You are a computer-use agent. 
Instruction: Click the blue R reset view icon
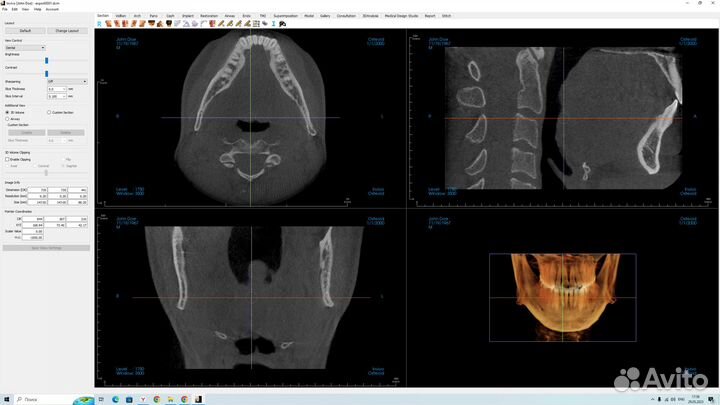pyautogui.click(x=99, y=23)
